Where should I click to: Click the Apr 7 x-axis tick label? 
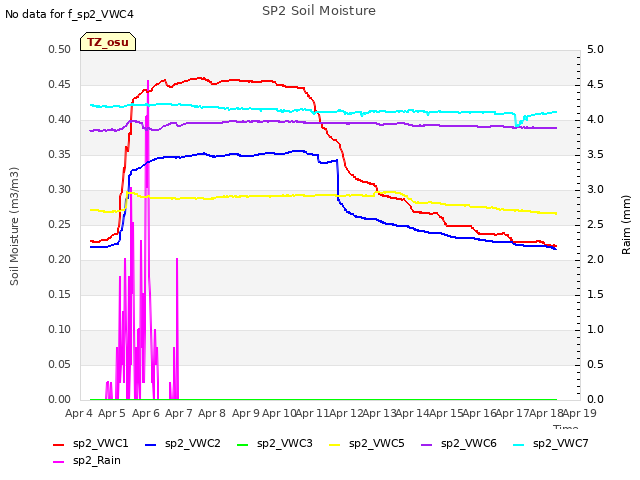179,413
